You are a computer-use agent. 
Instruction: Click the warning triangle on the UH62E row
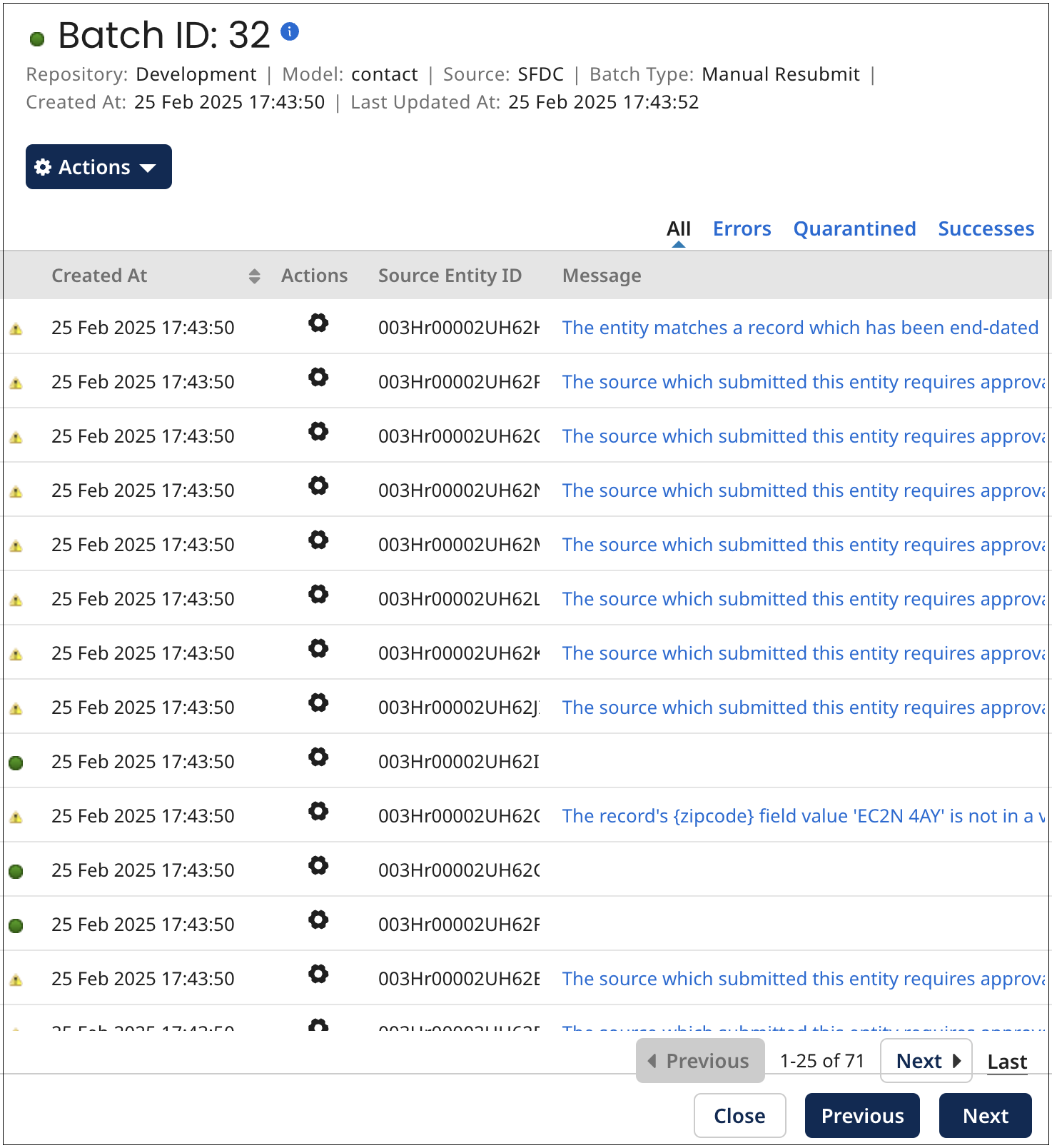(16, 980)
